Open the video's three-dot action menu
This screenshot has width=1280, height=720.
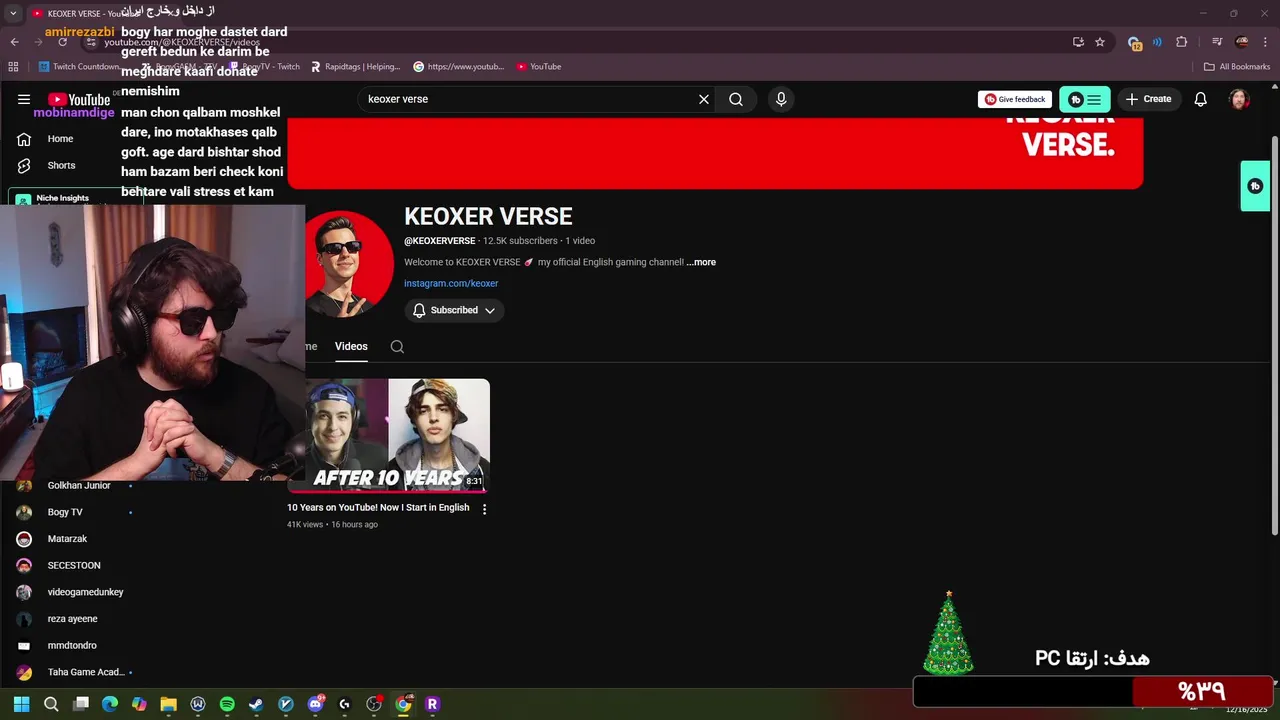click(x=484, y=509)
